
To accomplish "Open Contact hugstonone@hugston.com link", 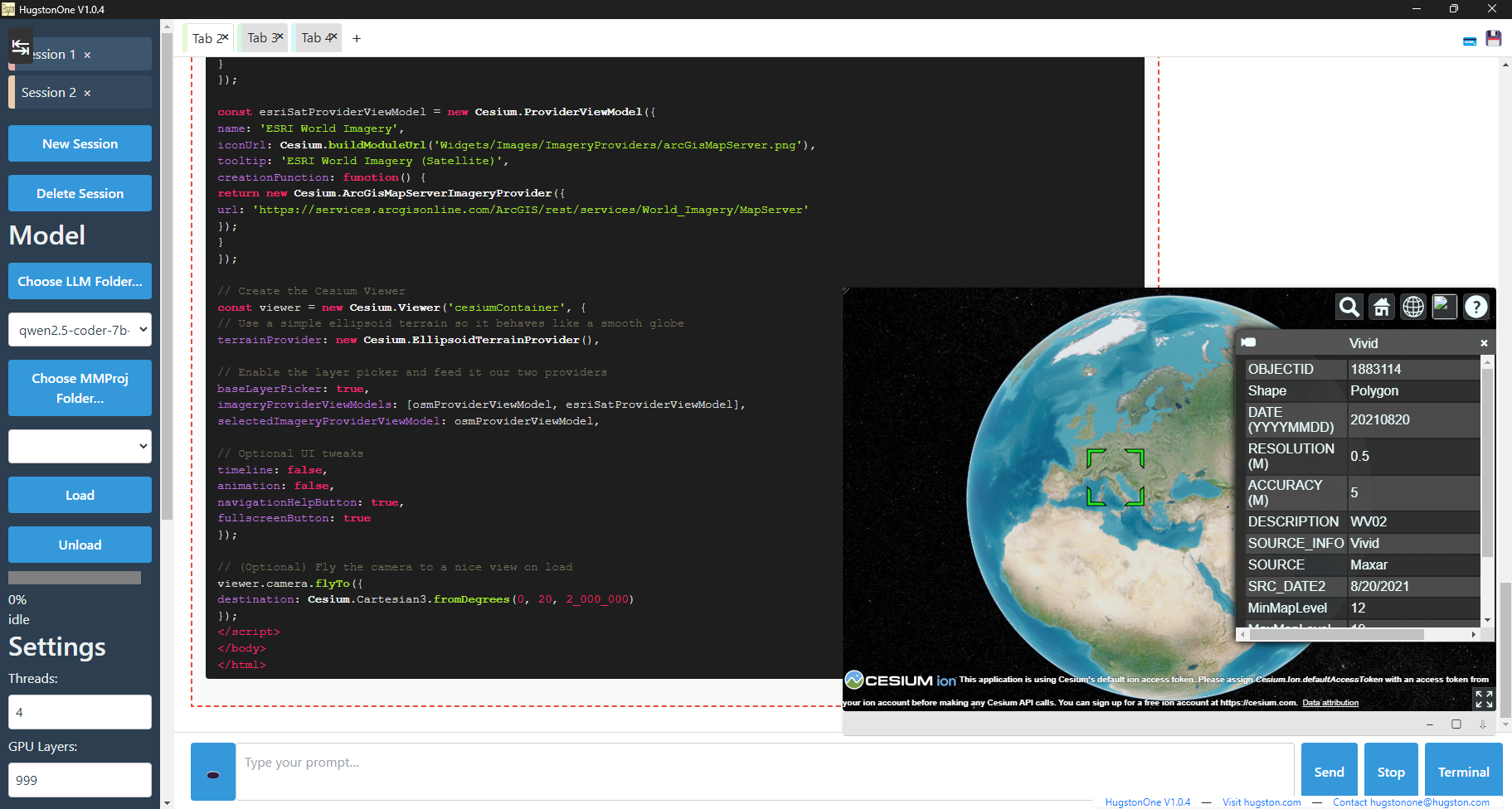I will tap(1411, 802).
